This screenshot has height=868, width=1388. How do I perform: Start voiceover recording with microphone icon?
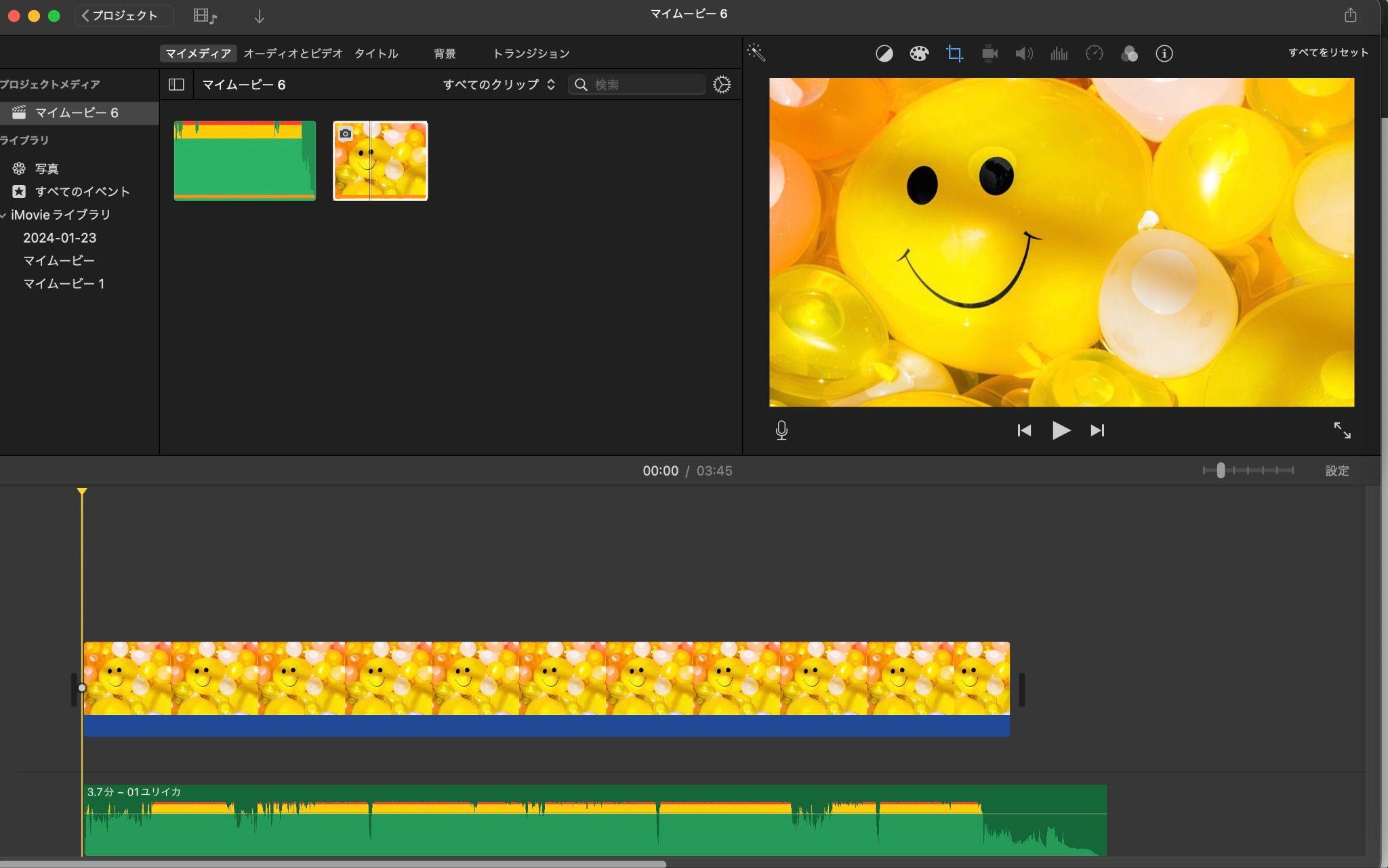click(x=781, y=430)
